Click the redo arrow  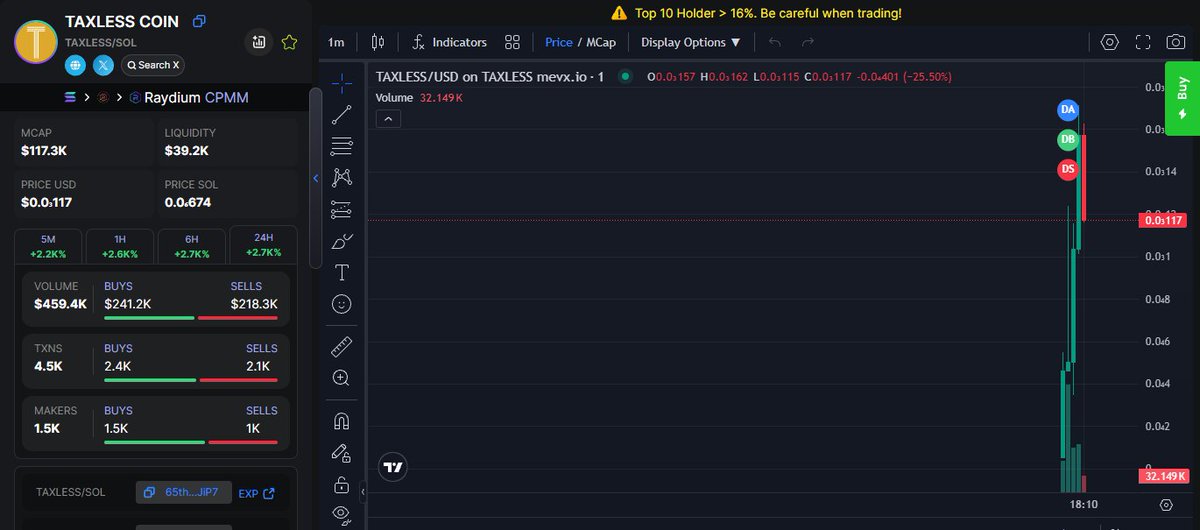tap(808, 42)
